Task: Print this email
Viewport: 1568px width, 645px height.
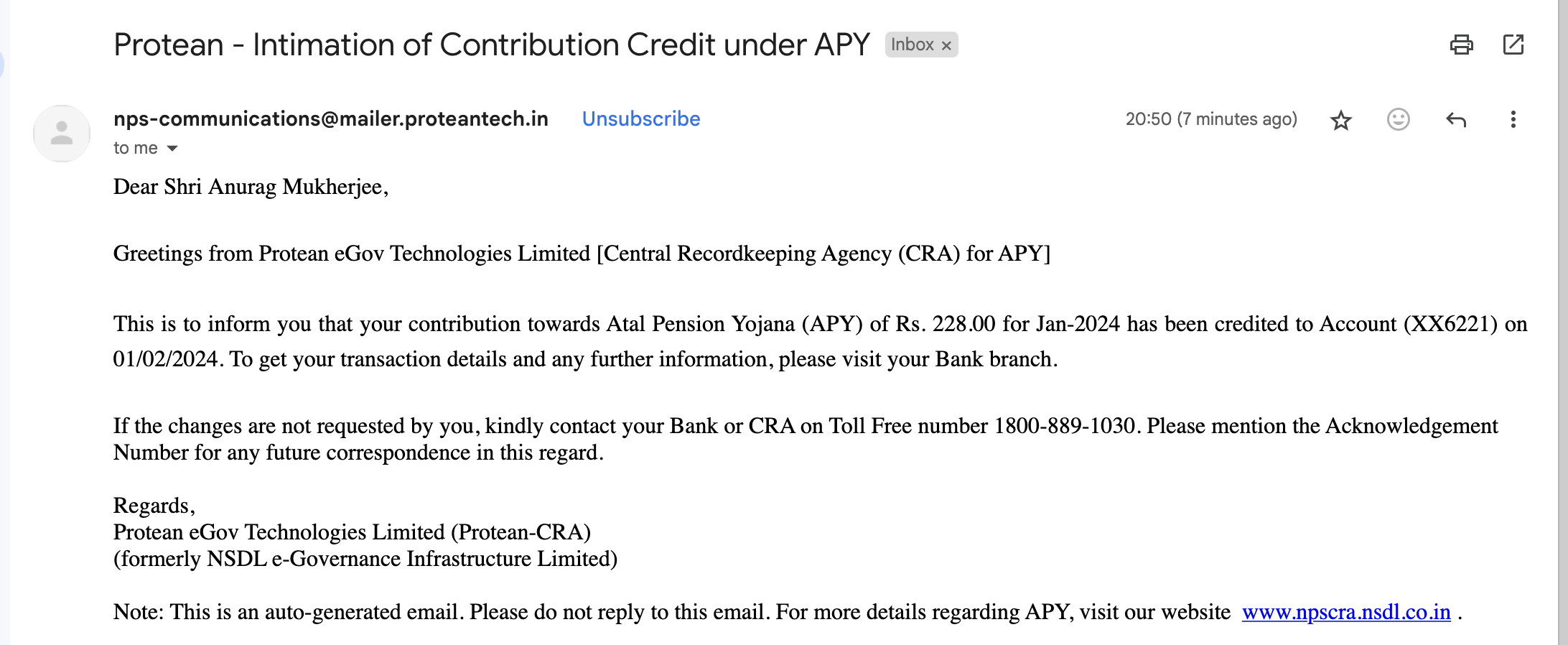Action: 1461,45
